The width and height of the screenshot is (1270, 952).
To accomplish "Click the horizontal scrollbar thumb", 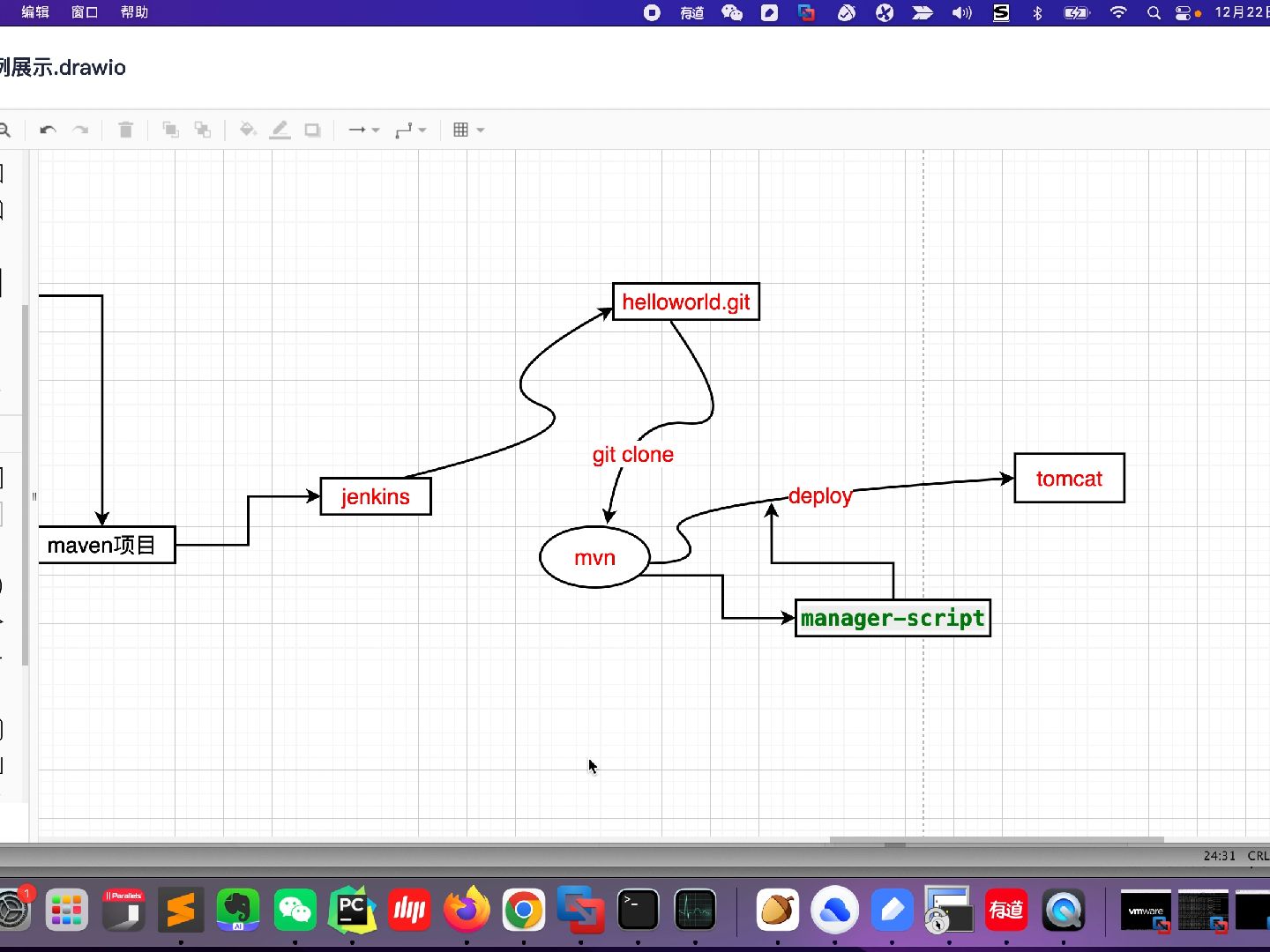I will pos(997,840).
